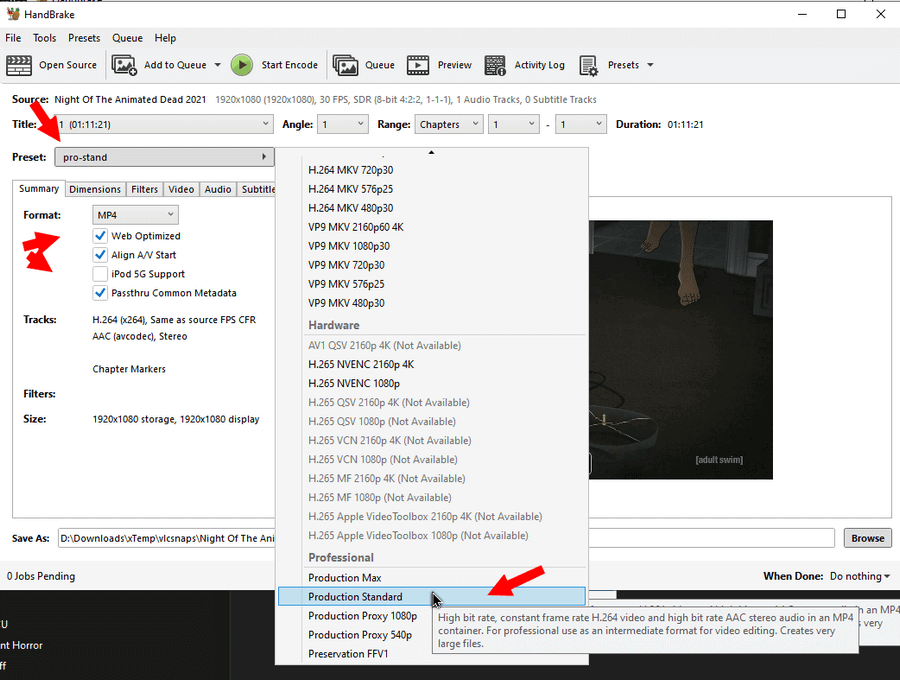Open the When Done dropdown
Image resolution: width=900 pixels, height=680 pixels.
[x=861, y=576]
